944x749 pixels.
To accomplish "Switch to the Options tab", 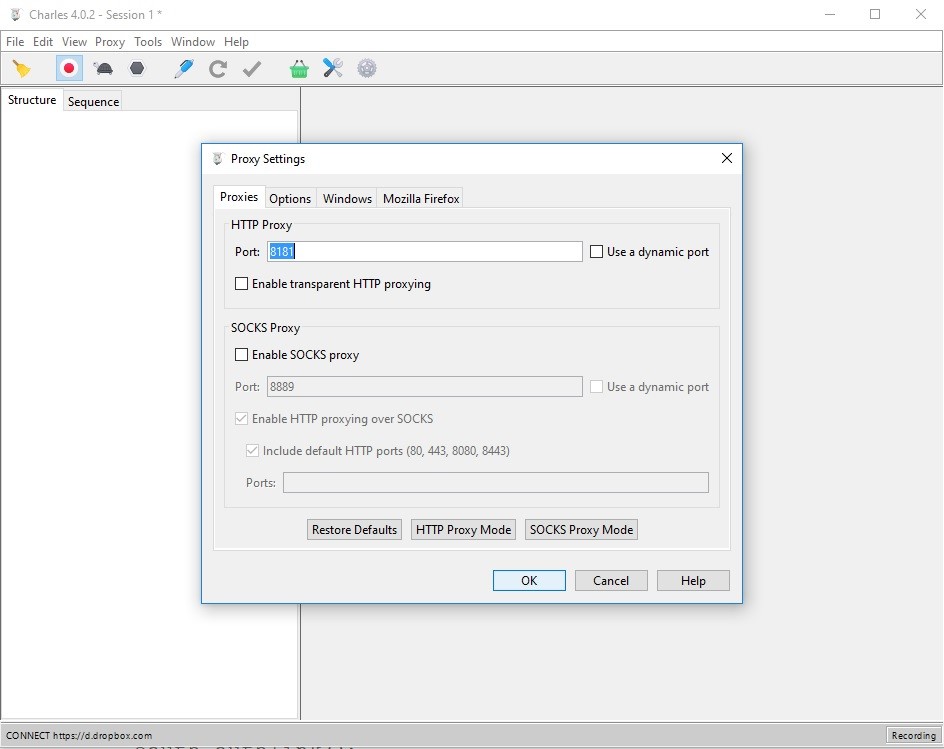I will tap(290, 198).
